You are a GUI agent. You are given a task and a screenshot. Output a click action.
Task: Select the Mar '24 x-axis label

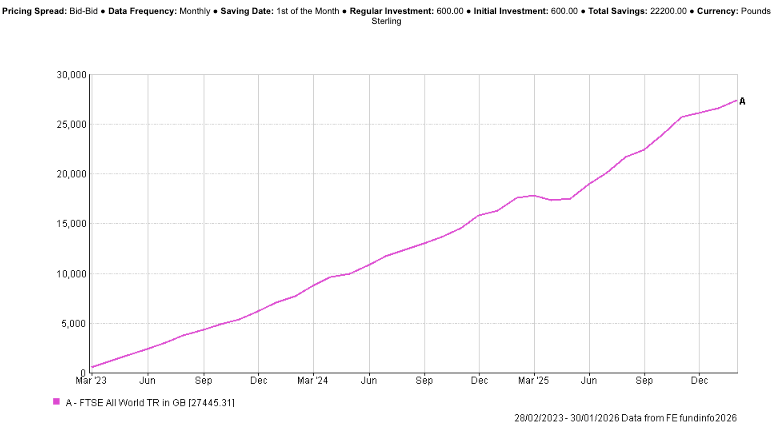pyautogui.click(x=313, y=381)
